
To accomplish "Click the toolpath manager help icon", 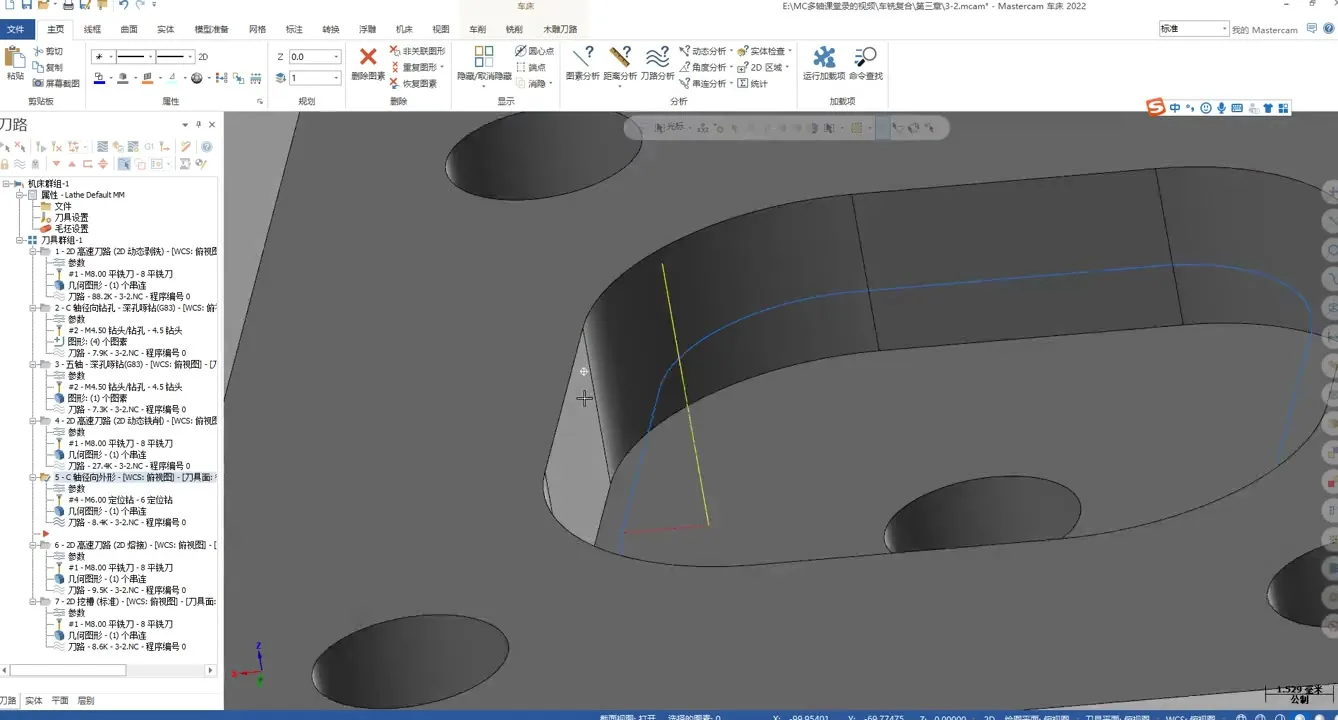I will (x=207, y=147).
